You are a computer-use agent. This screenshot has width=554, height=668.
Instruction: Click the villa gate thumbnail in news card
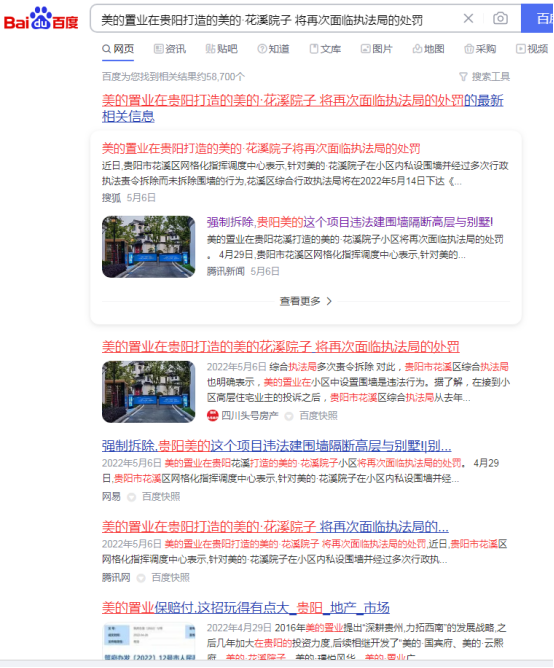click(x=148, y=247)
